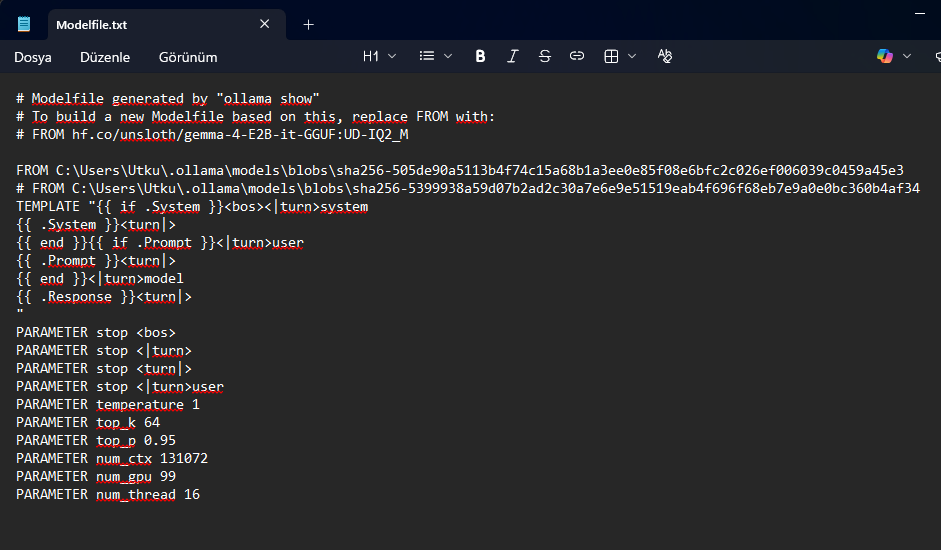This screenshot has width=941, height=550.
Task: Toggle bold formatting
Action: pyautogui.click(x=480, y=56)
